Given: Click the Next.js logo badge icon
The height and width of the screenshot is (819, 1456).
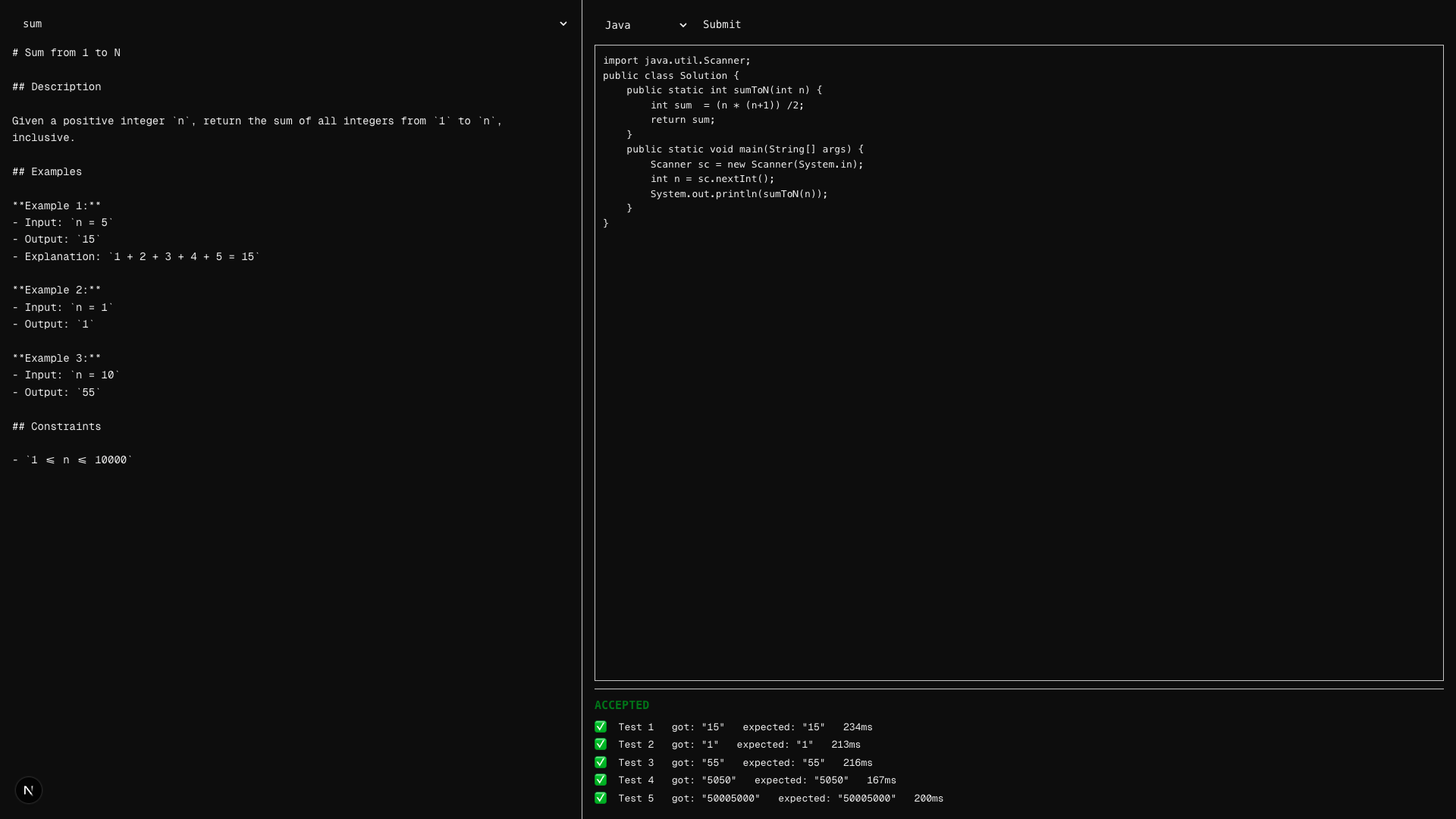Looking at the screenshot, I should click(29, 790).
